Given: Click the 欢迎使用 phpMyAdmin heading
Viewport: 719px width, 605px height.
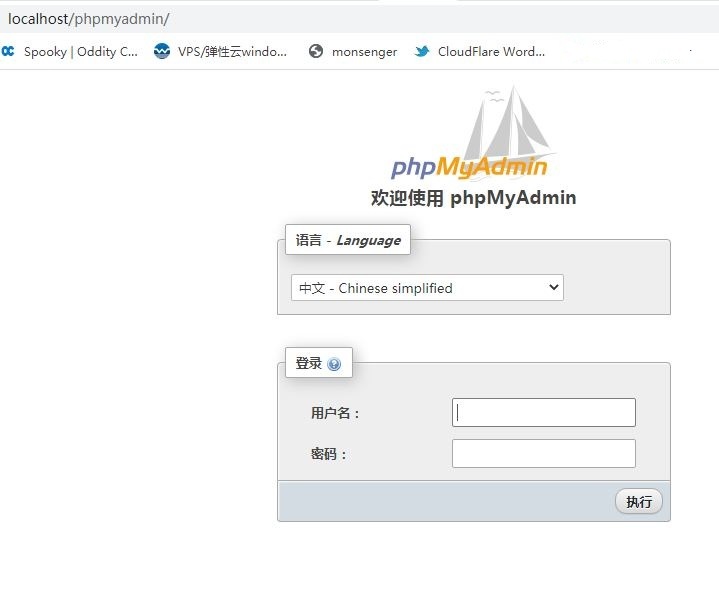Looking at the screenshot, I should point(473,198).
